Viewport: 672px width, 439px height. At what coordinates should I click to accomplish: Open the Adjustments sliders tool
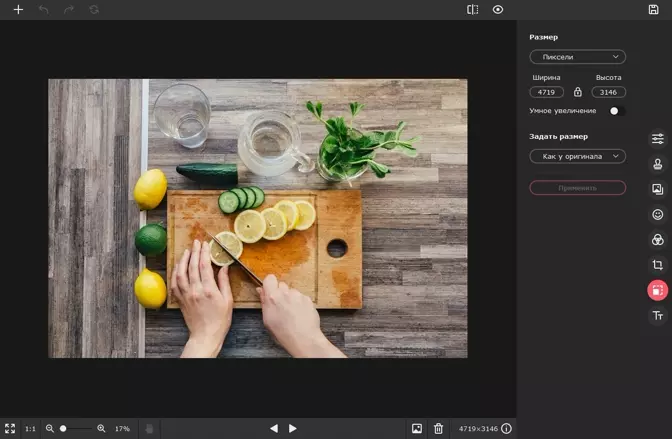[x=657, y=138]
